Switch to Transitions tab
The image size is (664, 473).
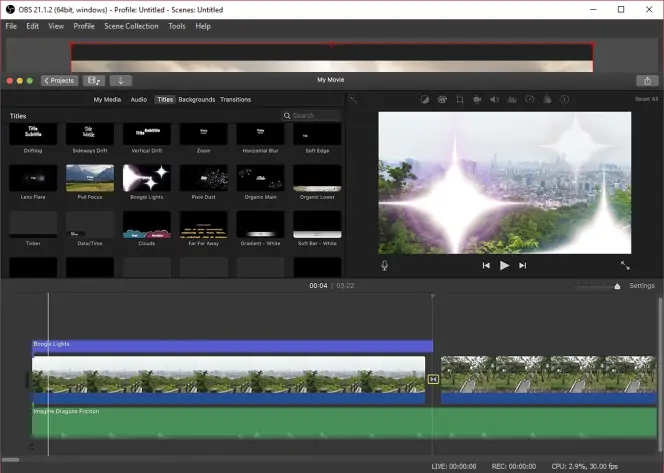pos(235,100)
